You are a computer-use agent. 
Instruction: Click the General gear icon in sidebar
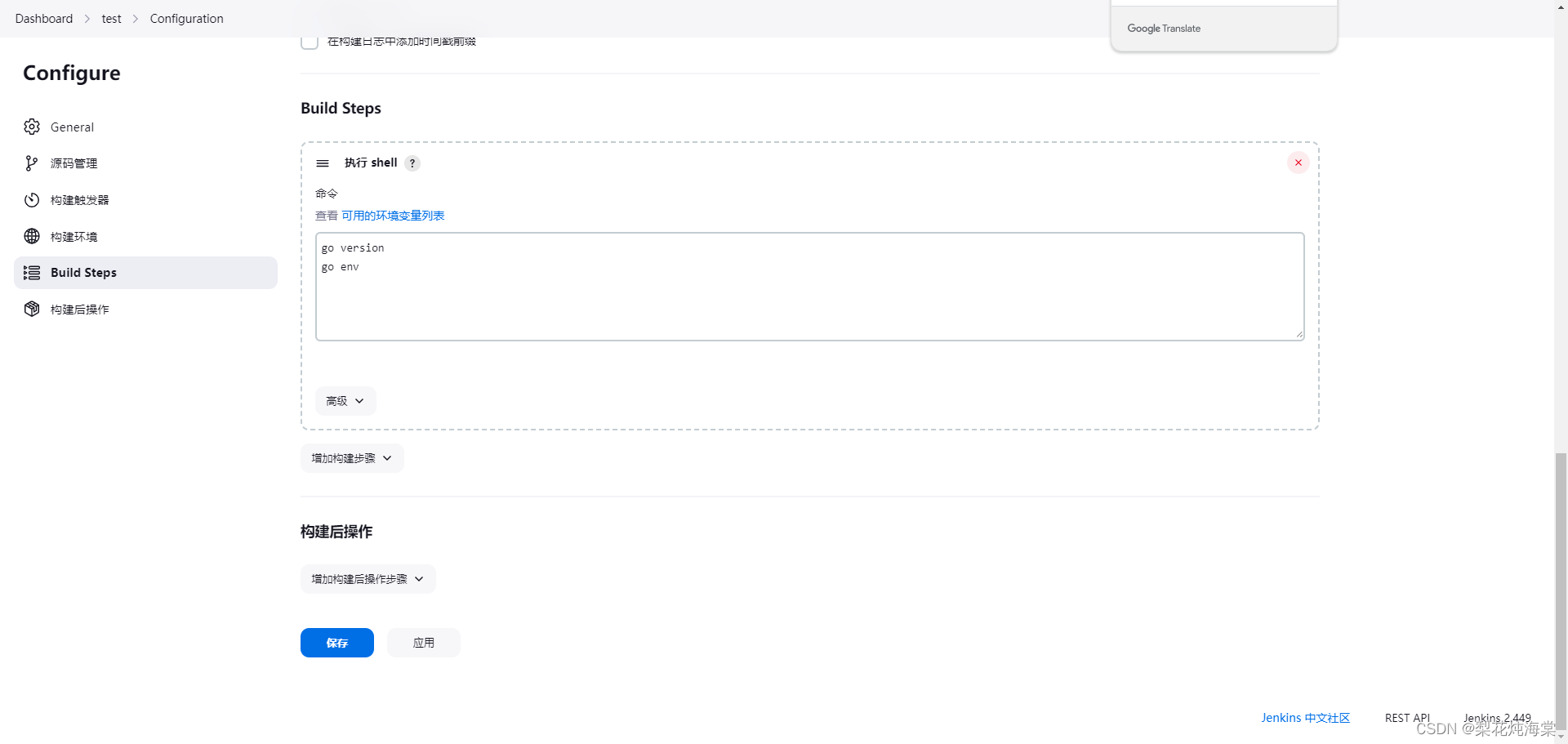pos(32,127)
